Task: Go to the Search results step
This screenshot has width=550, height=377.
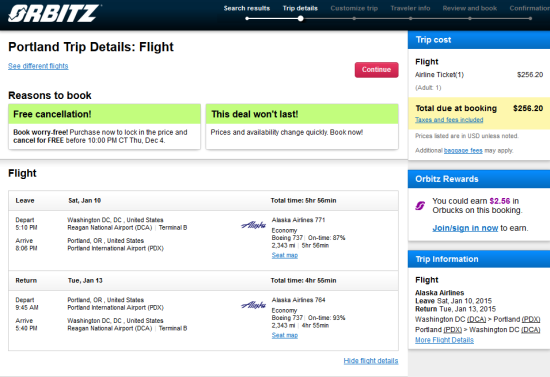Action: tap(247, 8)
